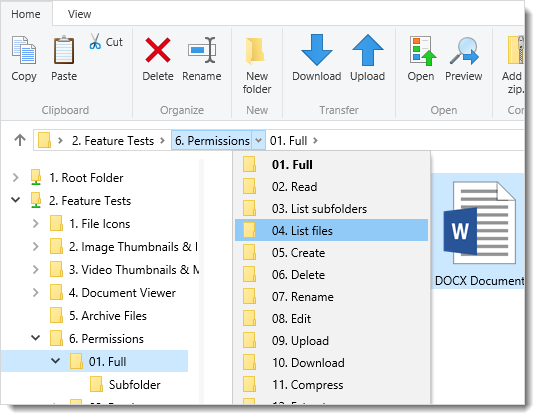Choose '03. List subfolders' in dropdown list
This screenshot has height=420, width=540.
[331, 209]
